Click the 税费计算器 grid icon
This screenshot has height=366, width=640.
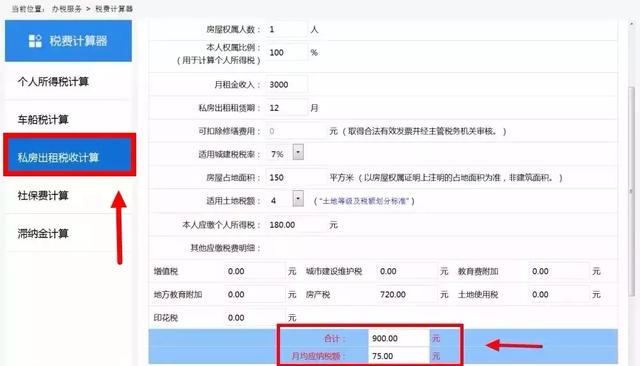tap(35, 41)
